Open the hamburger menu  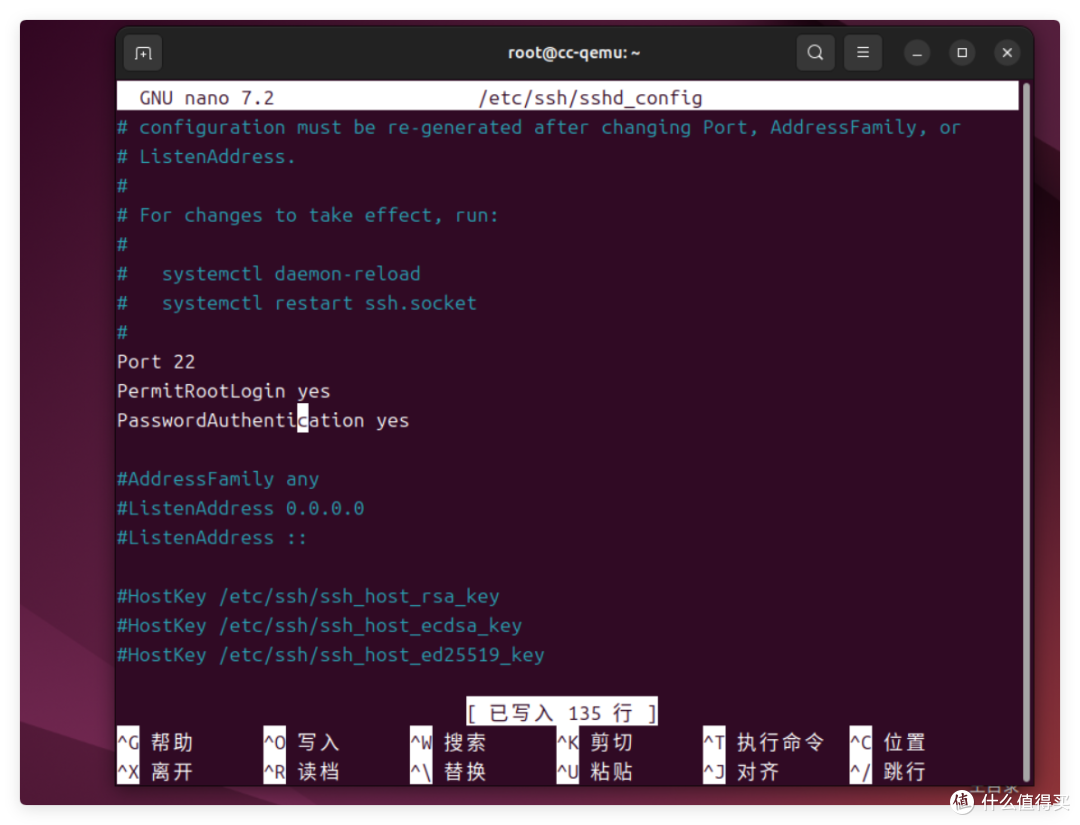click(x=863, y=53)
